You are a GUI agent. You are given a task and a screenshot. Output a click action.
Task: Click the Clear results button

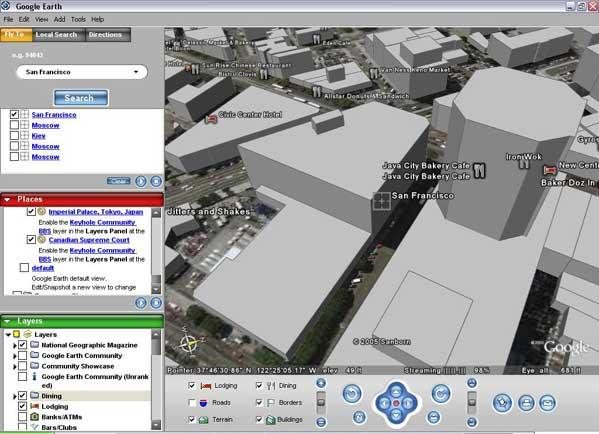pyautogui.click(x=118, y=181)
